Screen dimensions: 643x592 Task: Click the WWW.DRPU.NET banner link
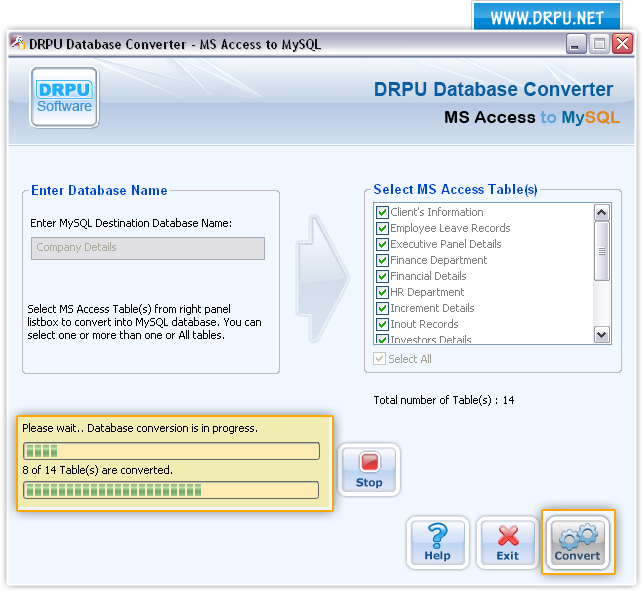(x=547, y=17)
